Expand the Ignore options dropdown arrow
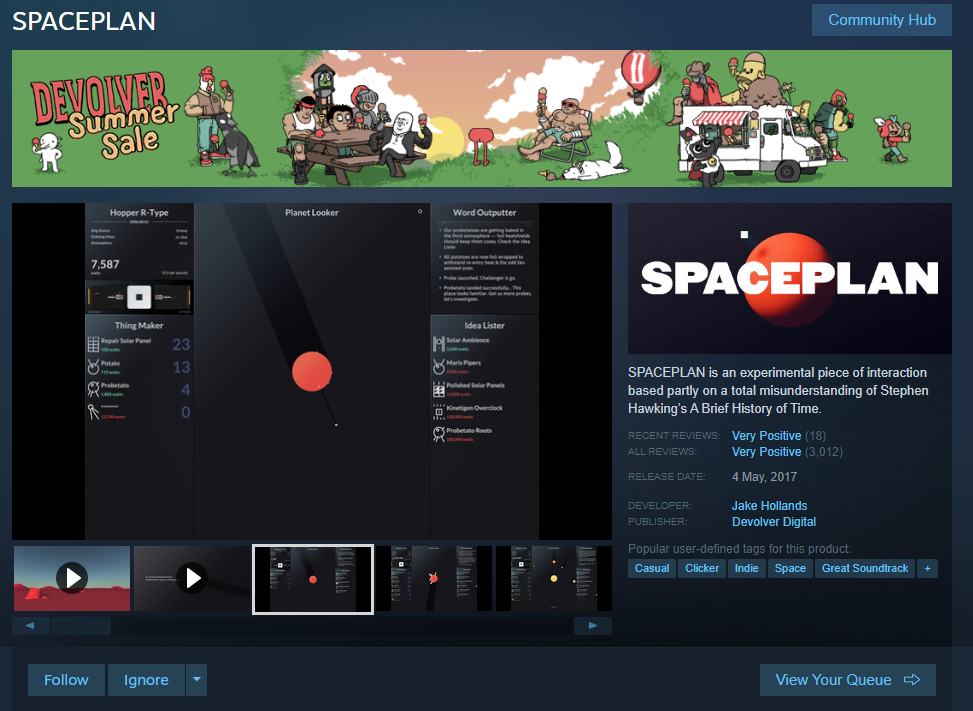Screen dimensions: 973x711 [x=197, y=680]
